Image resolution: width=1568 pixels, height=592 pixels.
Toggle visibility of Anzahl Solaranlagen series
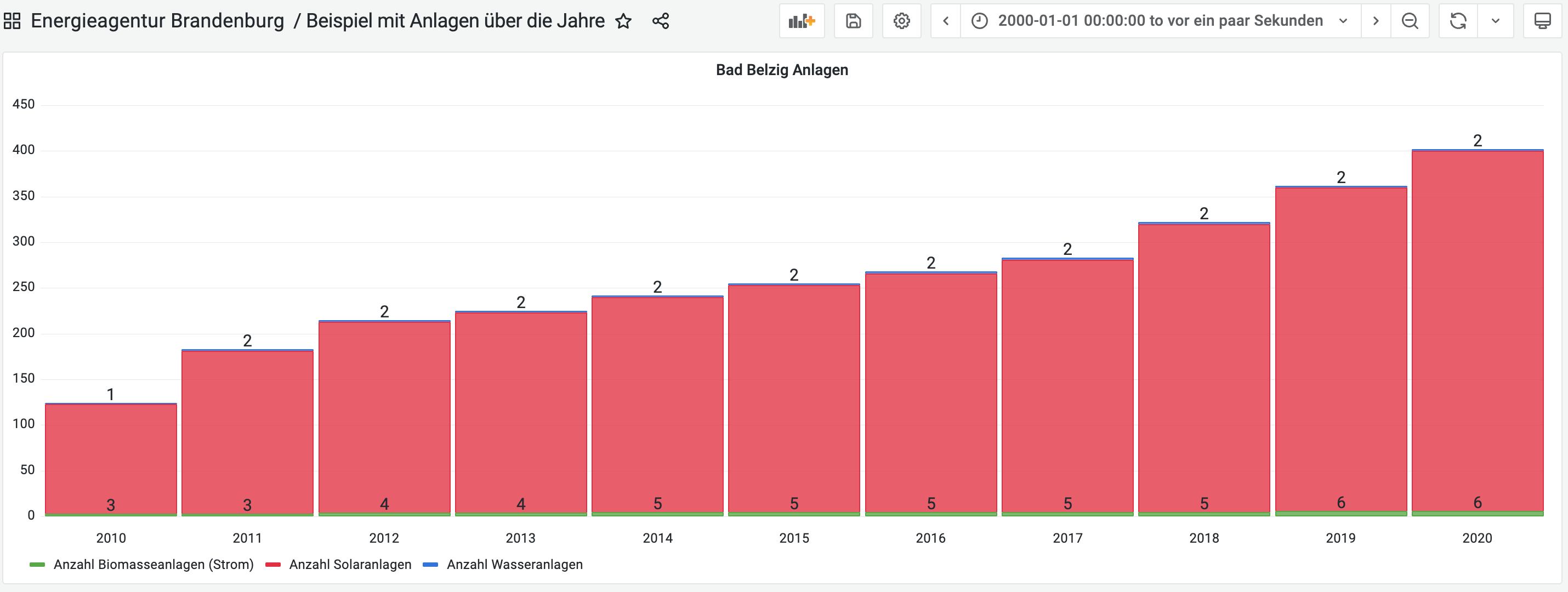tap(350, 564)
